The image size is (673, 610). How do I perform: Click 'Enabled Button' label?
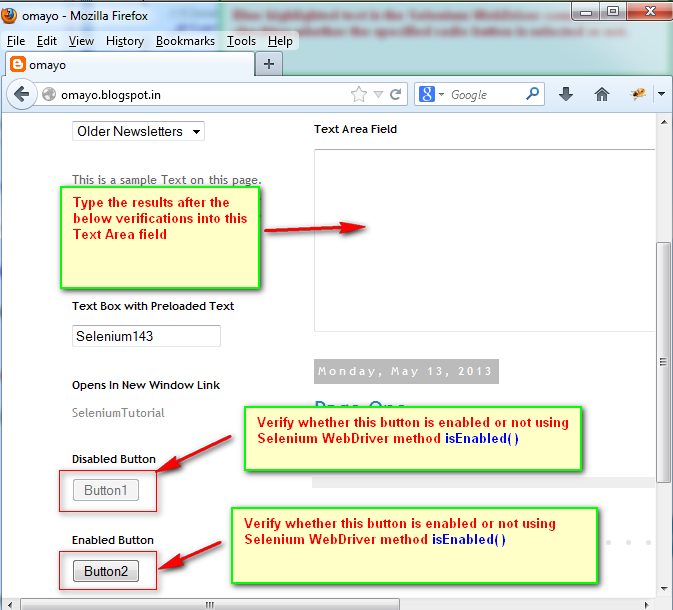[x=112, y=540]
